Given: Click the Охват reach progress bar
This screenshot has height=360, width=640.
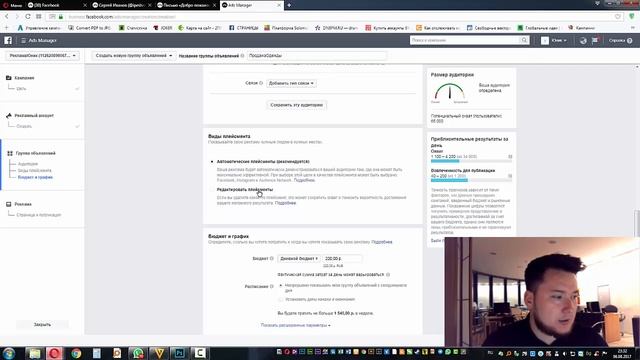Looking at the screenshot, I should pos(471,161).
